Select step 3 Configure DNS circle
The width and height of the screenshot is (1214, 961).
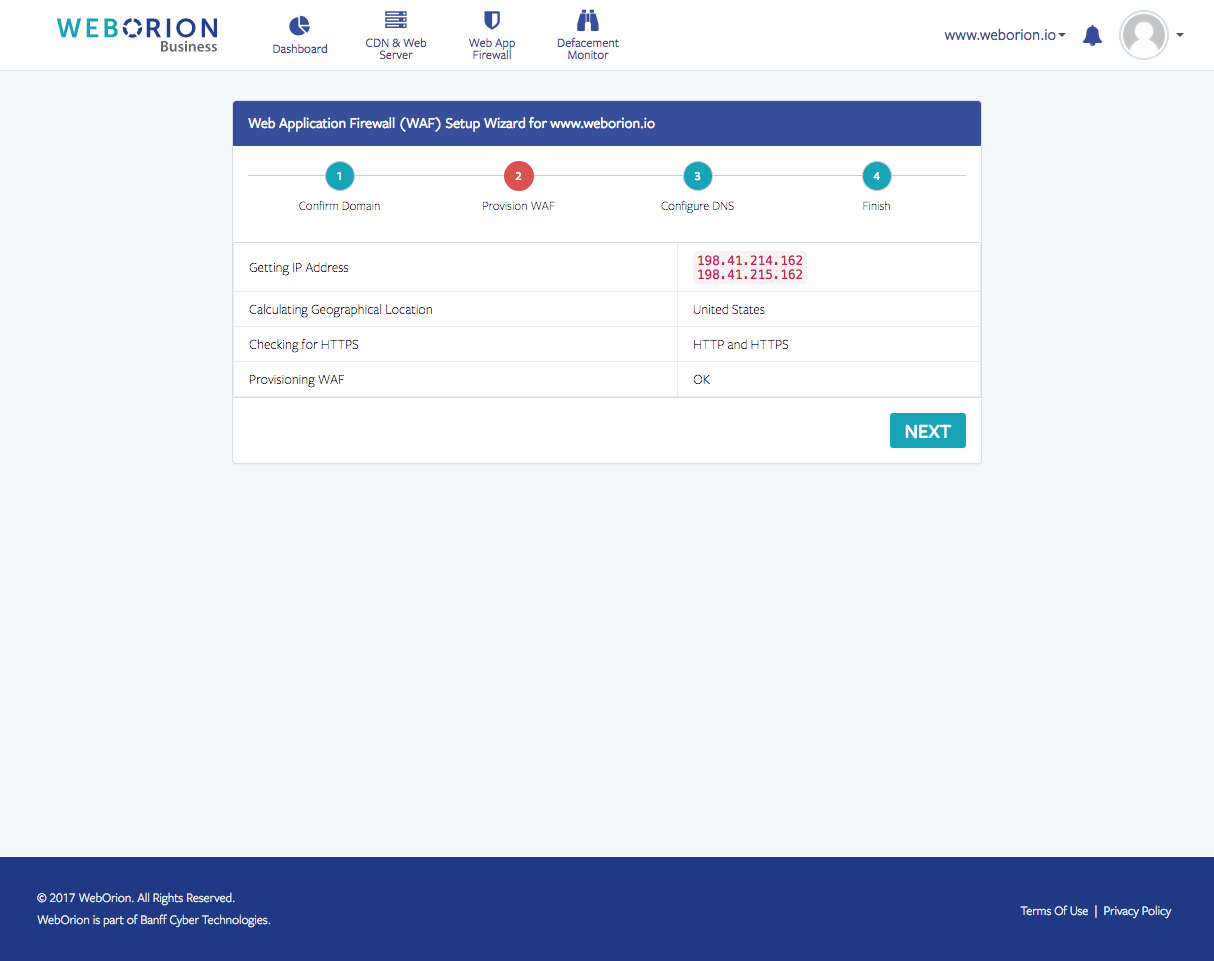click(697, 176)
